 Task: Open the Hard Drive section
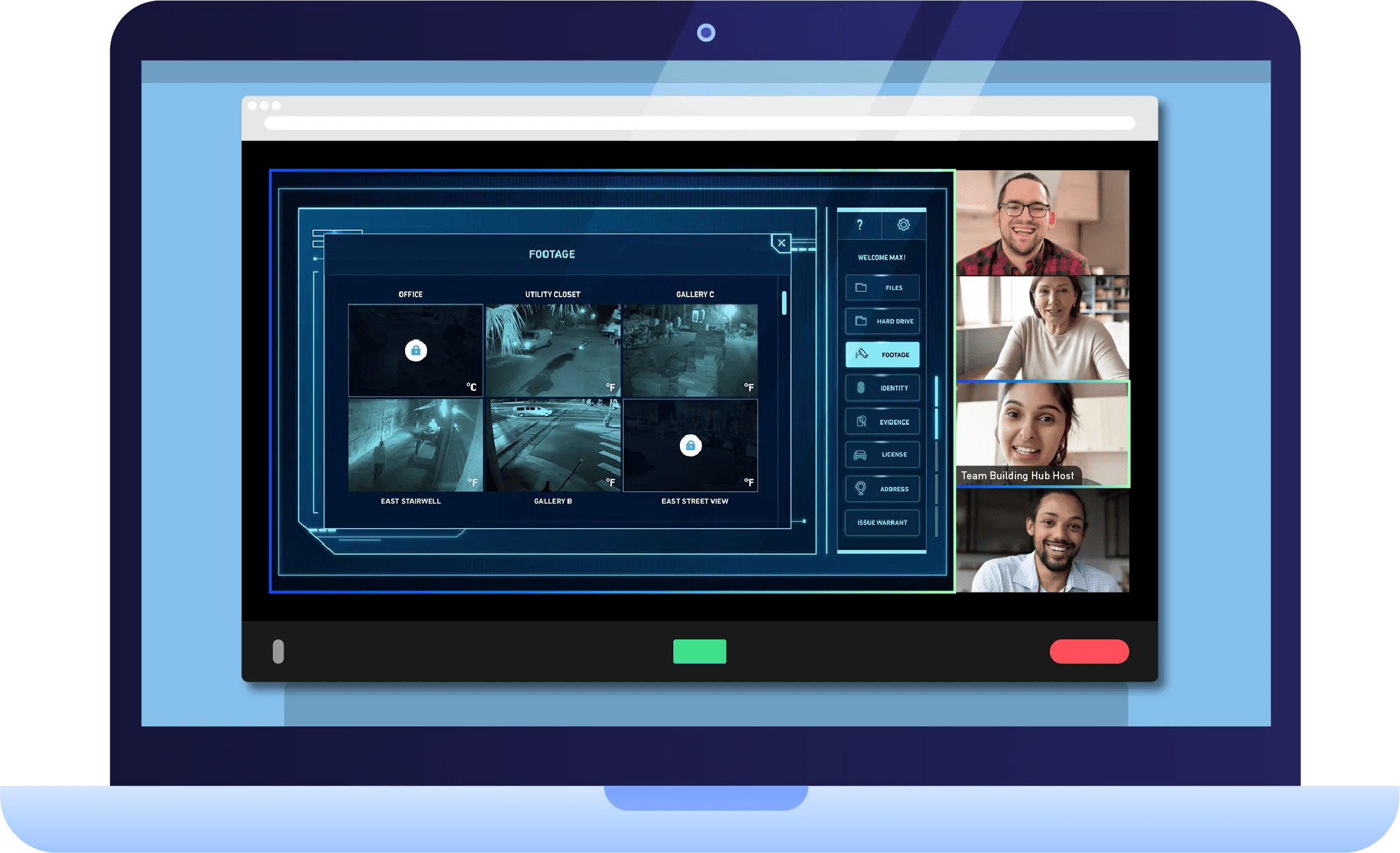point(882,321)
